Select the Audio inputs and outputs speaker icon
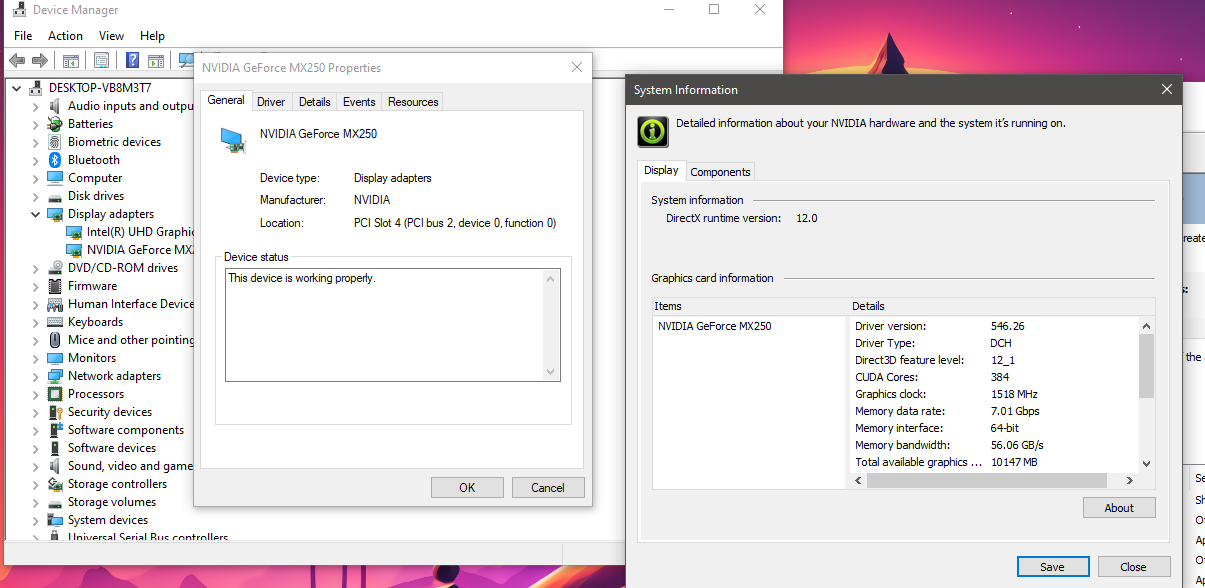Image resolution: width=1205 pixels, height=588 pixels. pos(55,106)
